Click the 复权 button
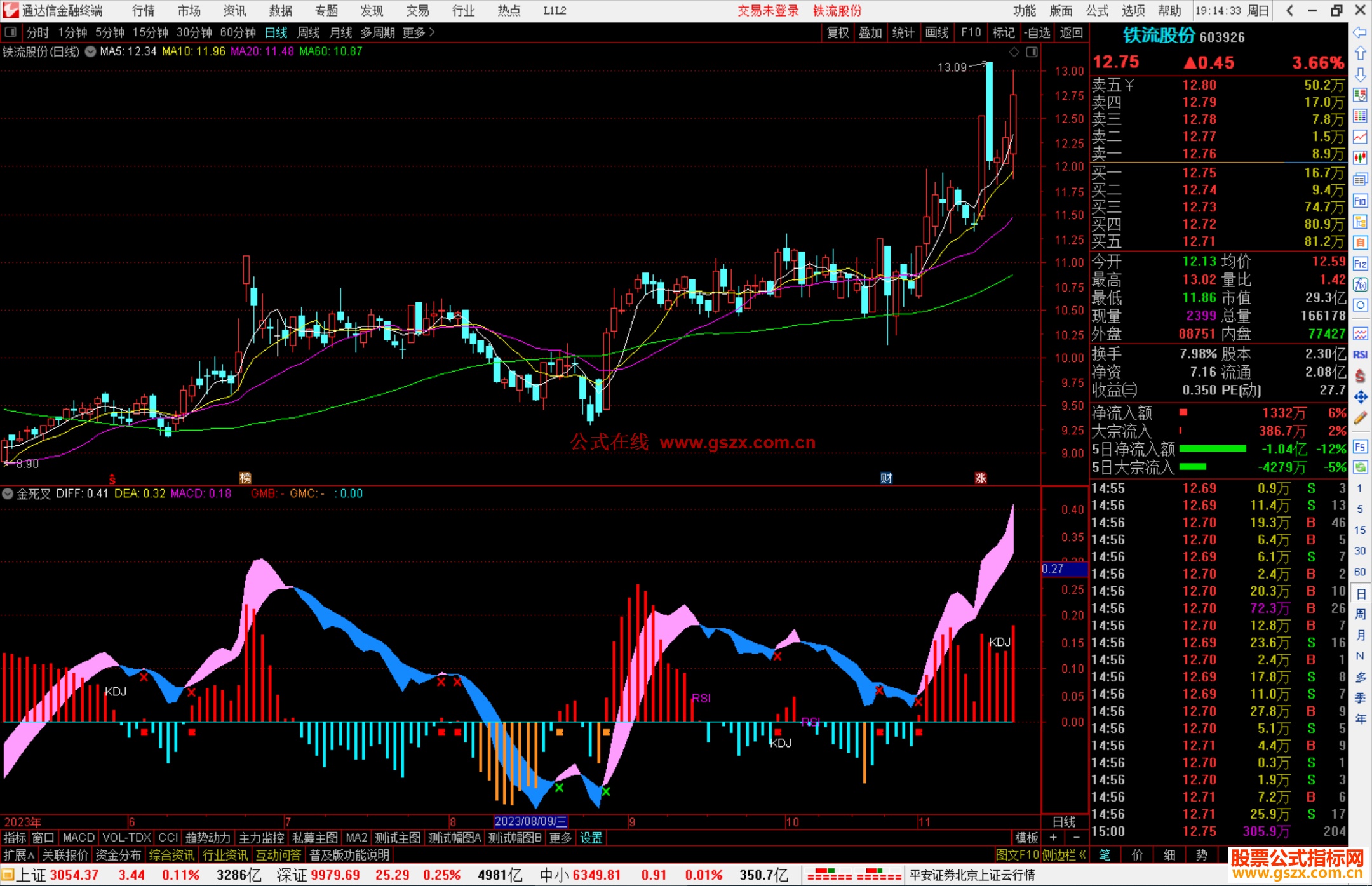The width and height of the screenshot is (1372, 886). [x=838, y=32]
